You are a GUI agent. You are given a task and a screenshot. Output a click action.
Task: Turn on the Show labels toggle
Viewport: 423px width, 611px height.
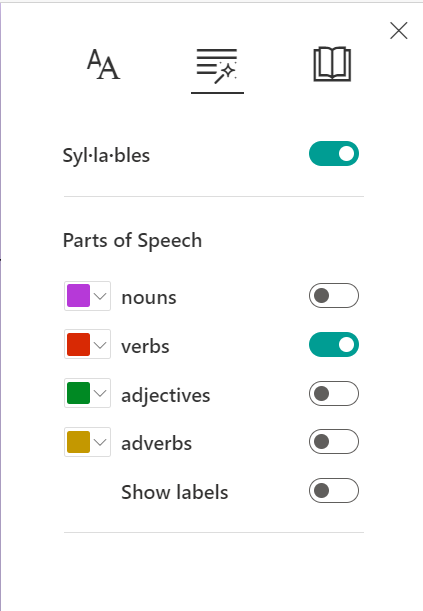[x=334, y=491]
